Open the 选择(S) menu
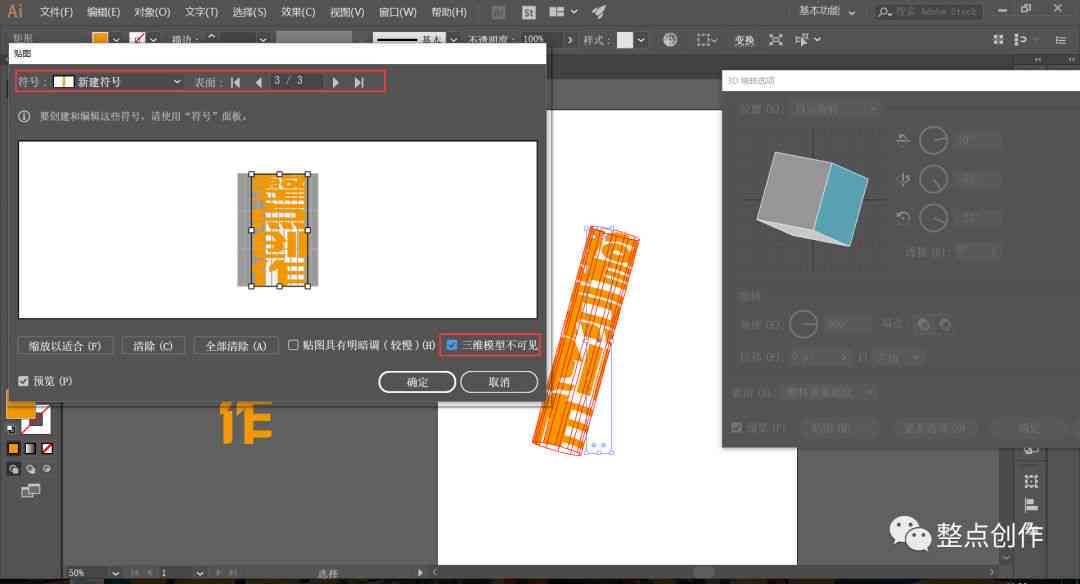 249,12
